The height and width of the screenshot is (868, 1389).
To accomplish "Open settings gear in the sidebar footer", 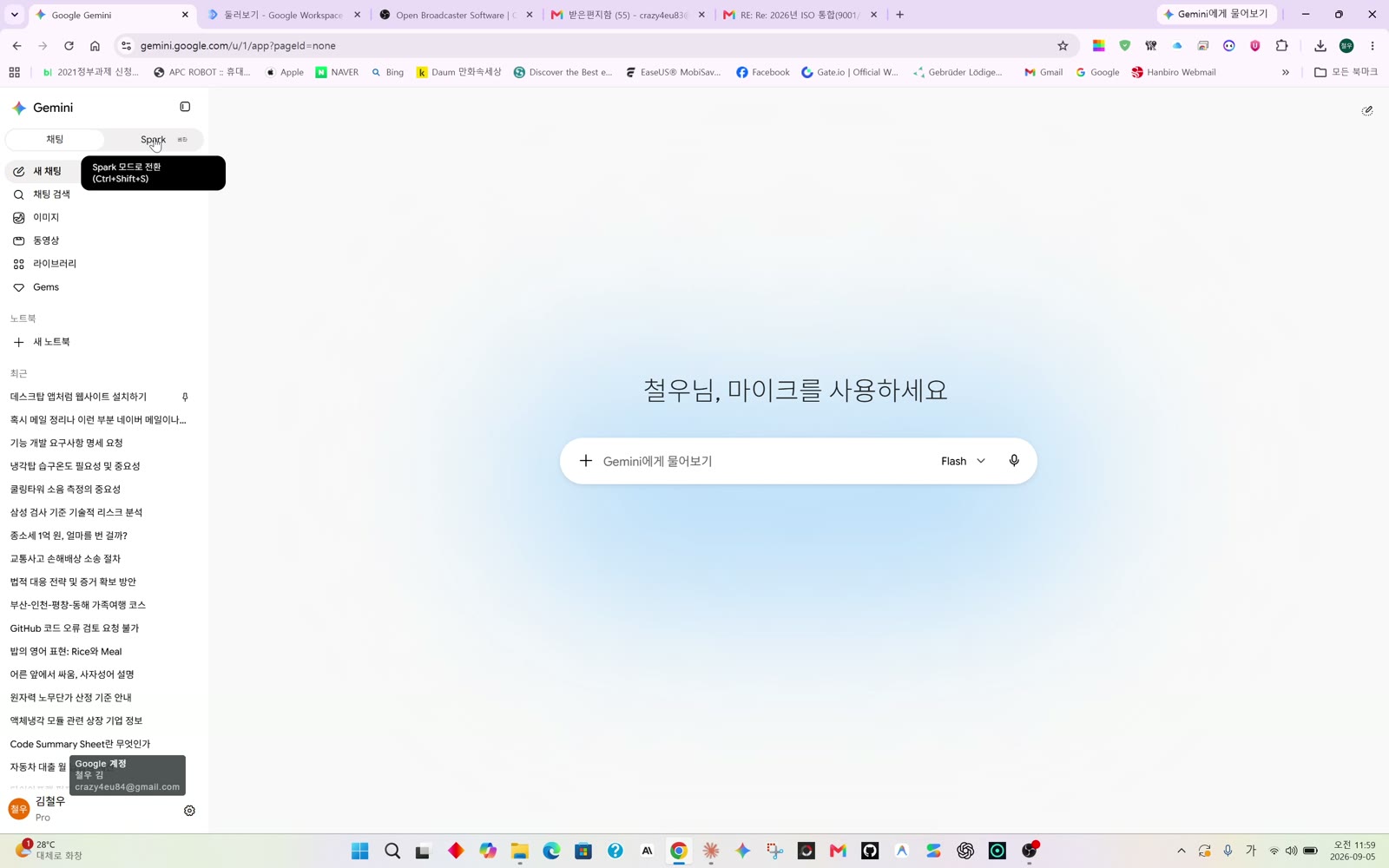I will 189,811.
